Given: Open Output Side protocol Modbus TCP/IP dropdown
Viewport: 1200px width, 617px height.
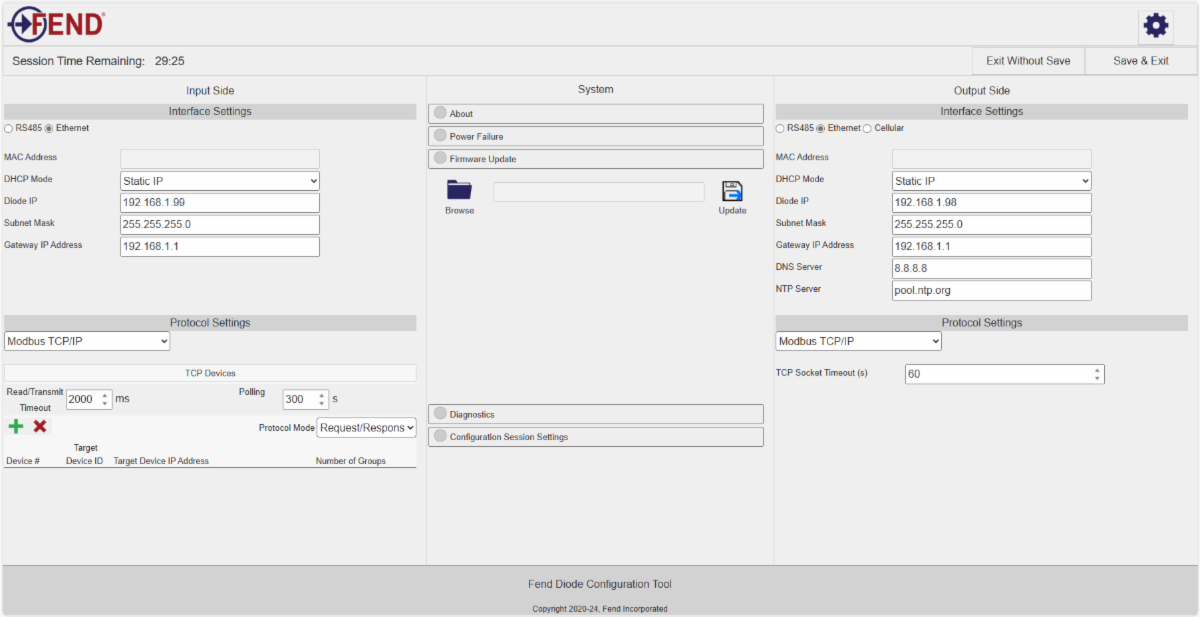Looking at the screenshot, I should point(858,341).
